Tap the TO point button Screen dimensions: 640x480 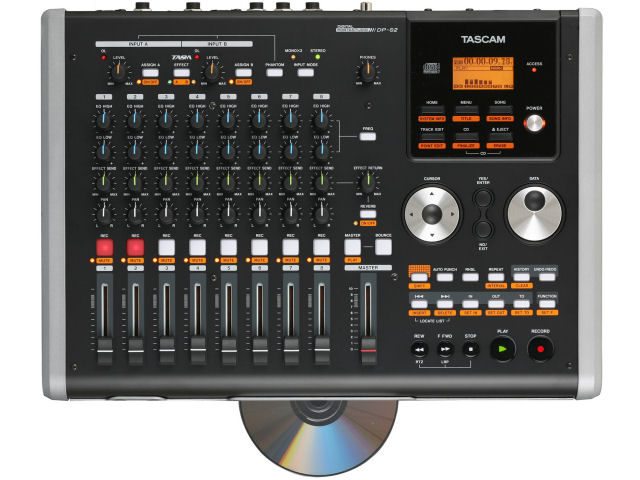pyautogui.click(x=521, y=304)
